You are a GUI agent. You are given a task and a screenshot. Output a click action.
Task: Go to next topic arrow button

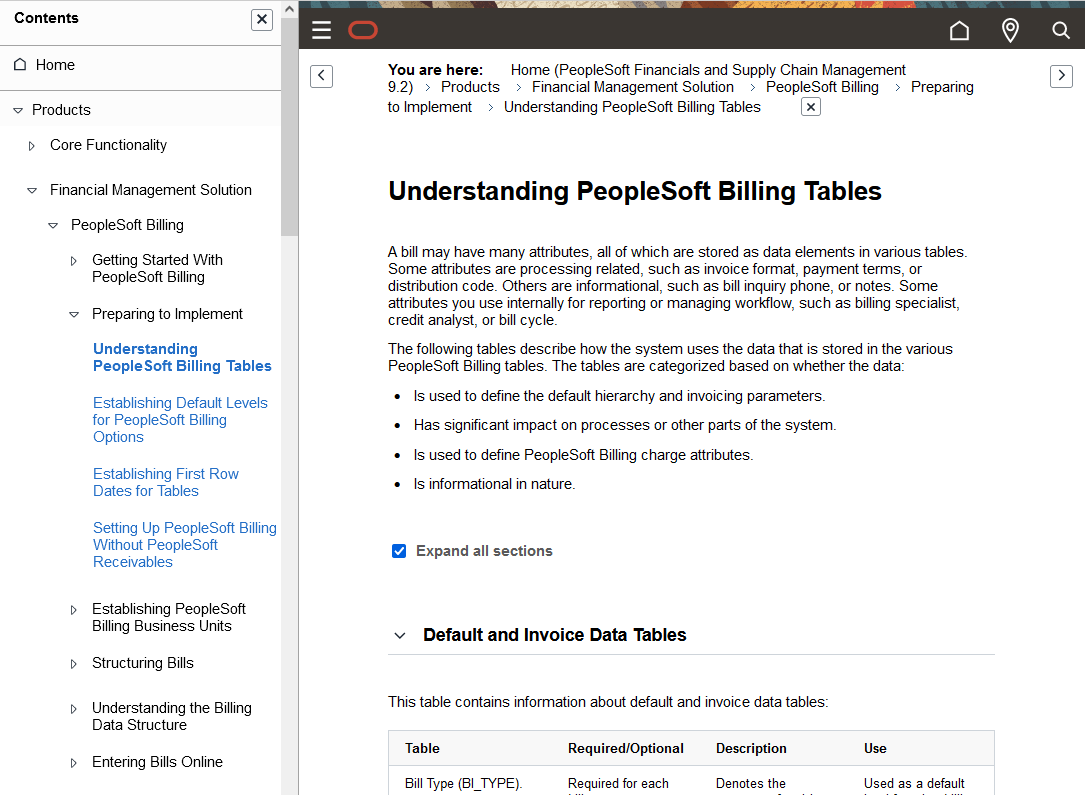pyautogui.click(x=1061, y=75)
